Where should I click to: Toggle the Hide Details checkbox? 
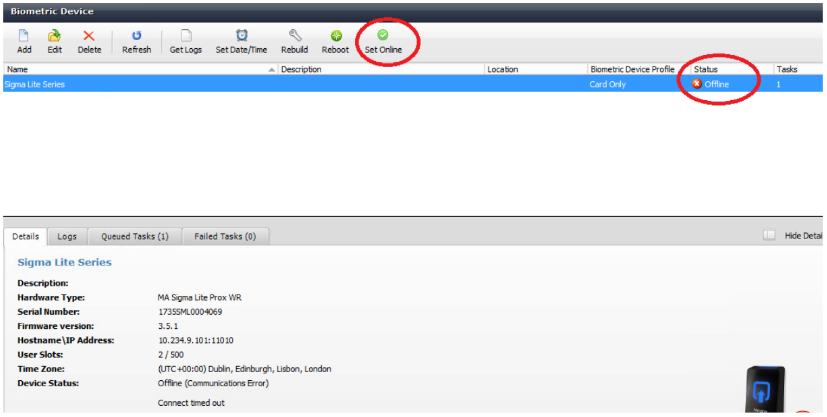(x=769, y=235)
